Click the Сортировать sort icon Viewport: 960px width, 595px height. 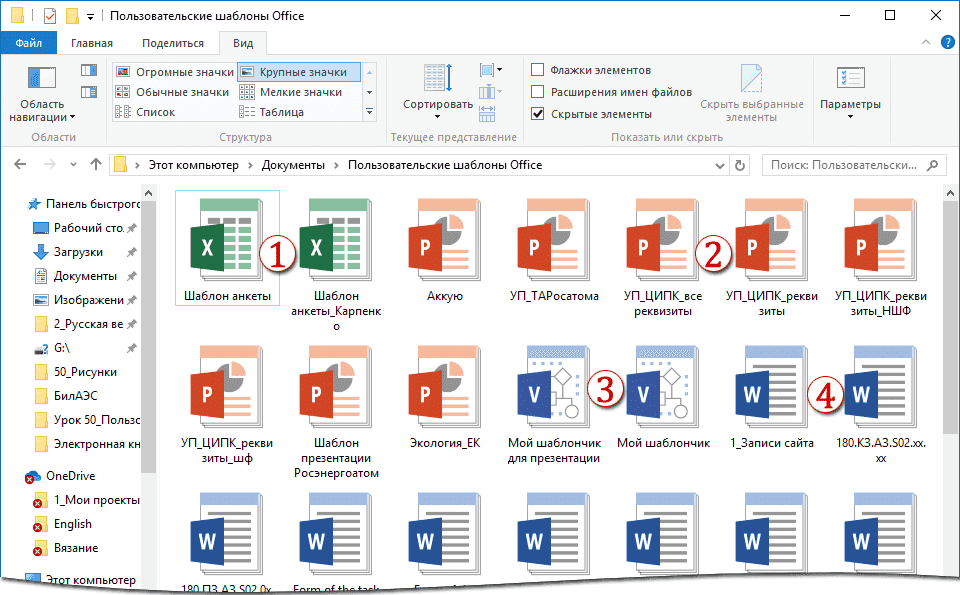coord(438,81)
